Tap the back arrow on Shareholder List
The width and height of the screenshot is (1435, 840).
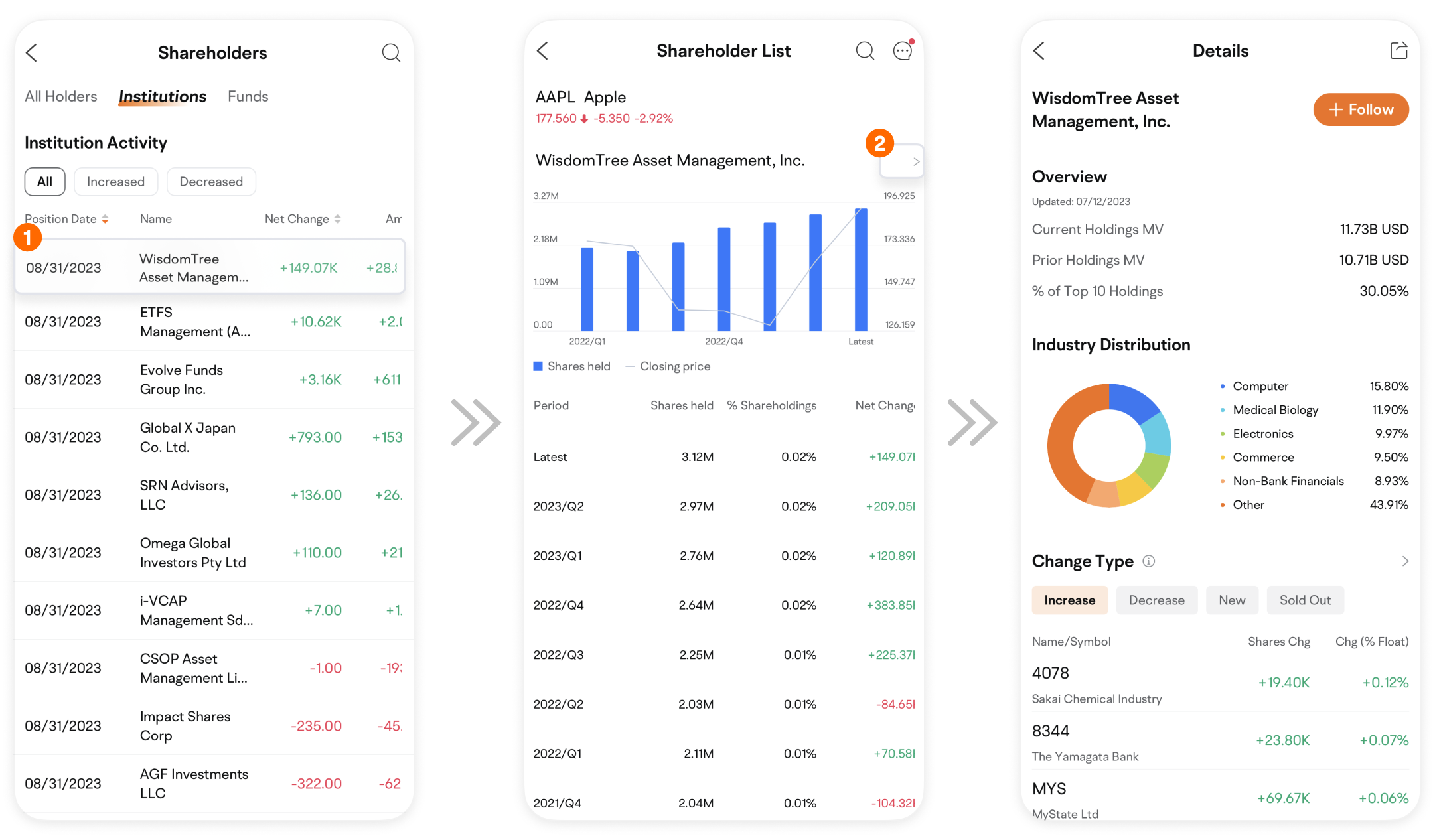point(542,50)
